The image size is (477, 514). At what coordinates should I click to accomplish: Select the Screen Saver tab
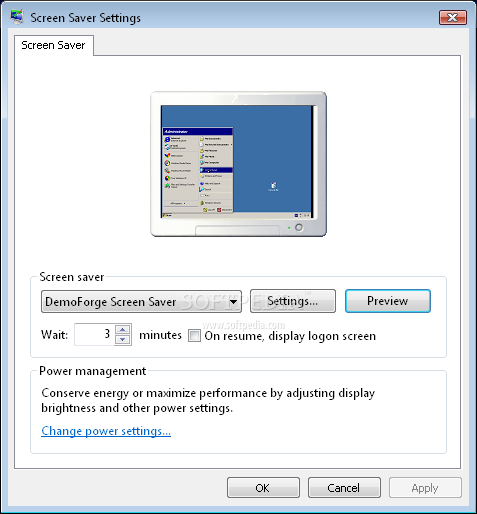coord(53,45)
